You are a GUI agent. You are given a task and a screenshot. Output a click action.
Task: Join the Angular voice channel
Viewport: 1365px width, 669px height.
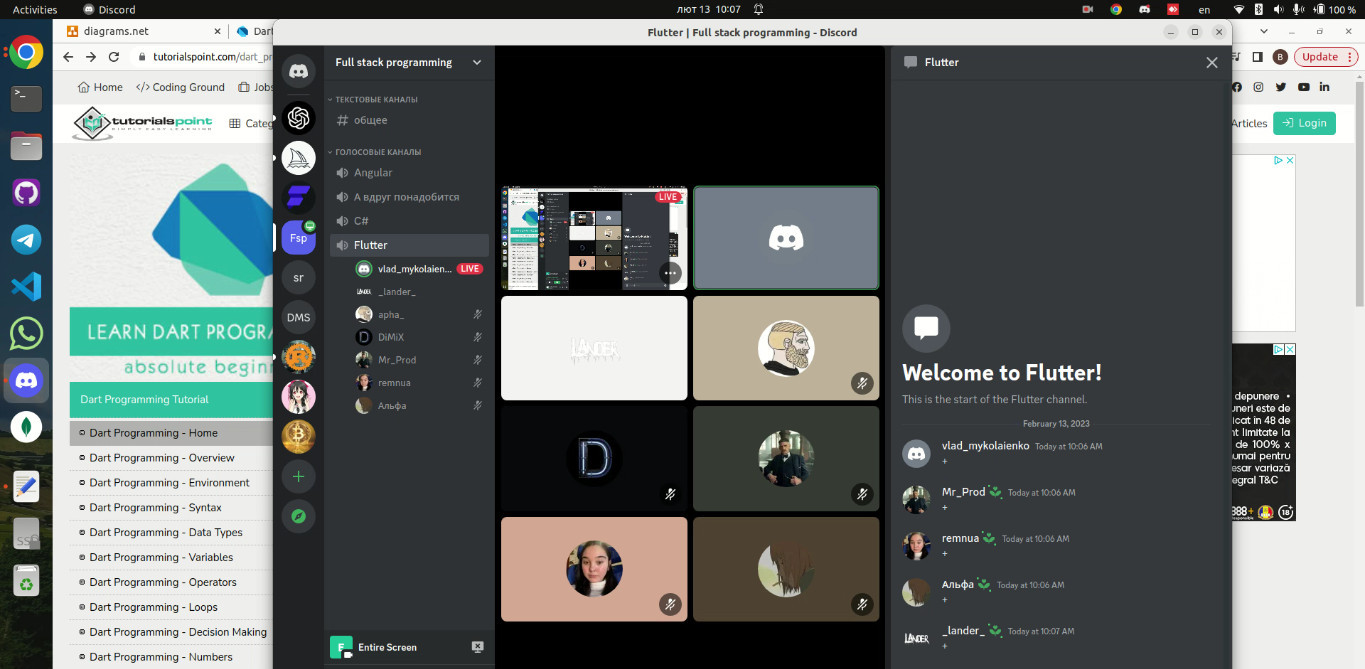[x=409, y=173]
